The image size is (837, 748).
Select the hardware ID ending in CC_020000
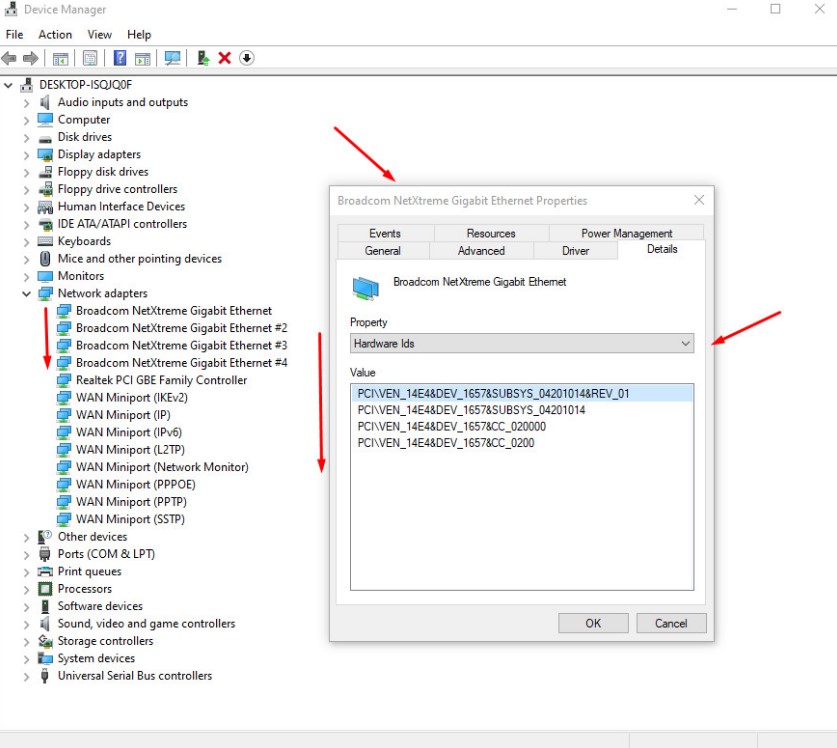[x=452, y=427]
